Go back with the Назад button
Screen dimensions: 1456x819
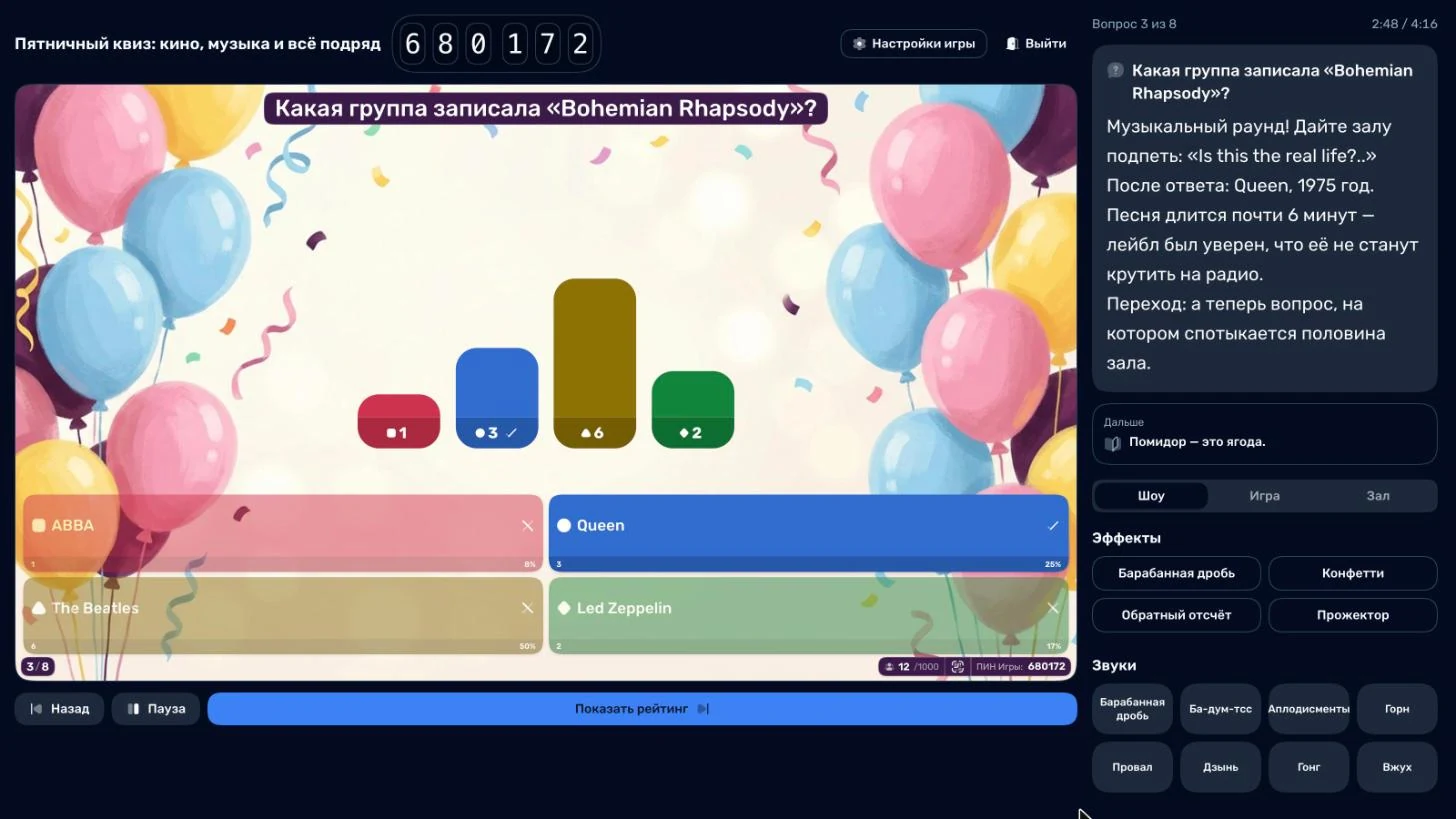point(59,709)
